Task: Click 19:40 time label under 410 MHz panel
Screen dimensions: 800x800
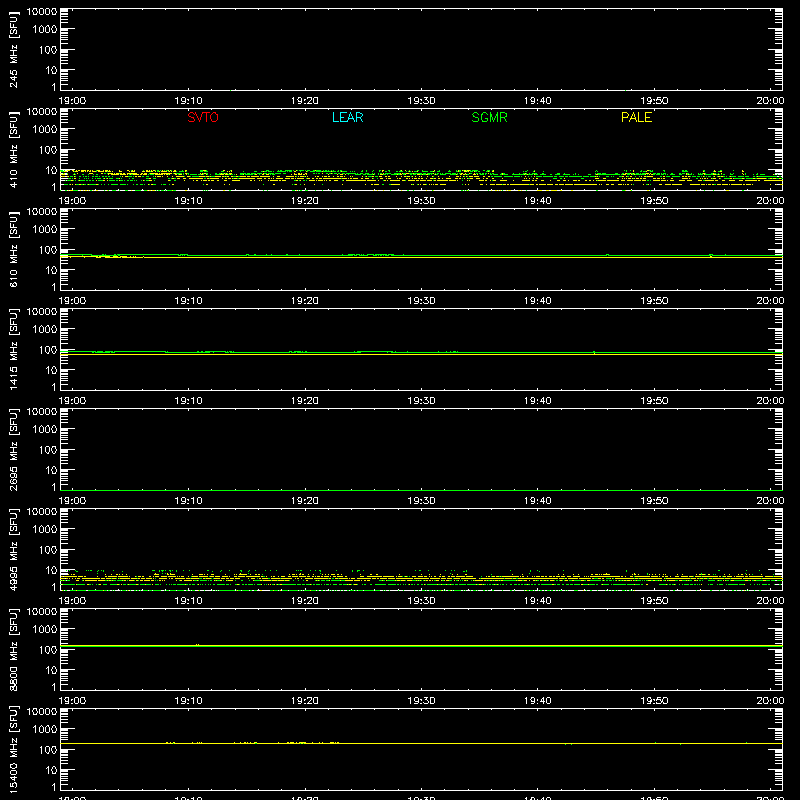Action: [538, 201]
